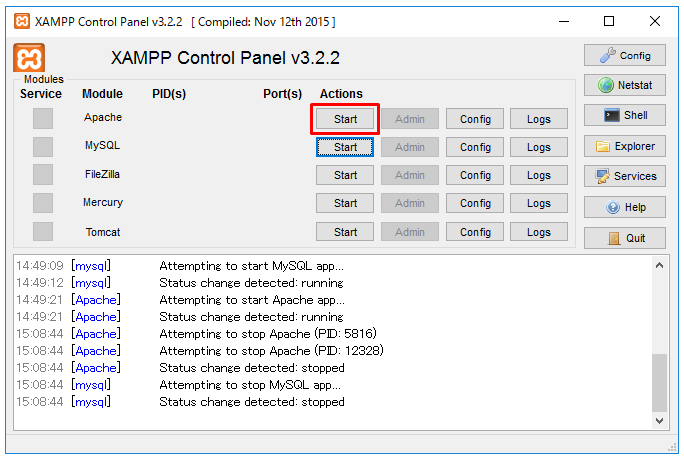
Task: Start the Apache module
Action: (345, 119)
